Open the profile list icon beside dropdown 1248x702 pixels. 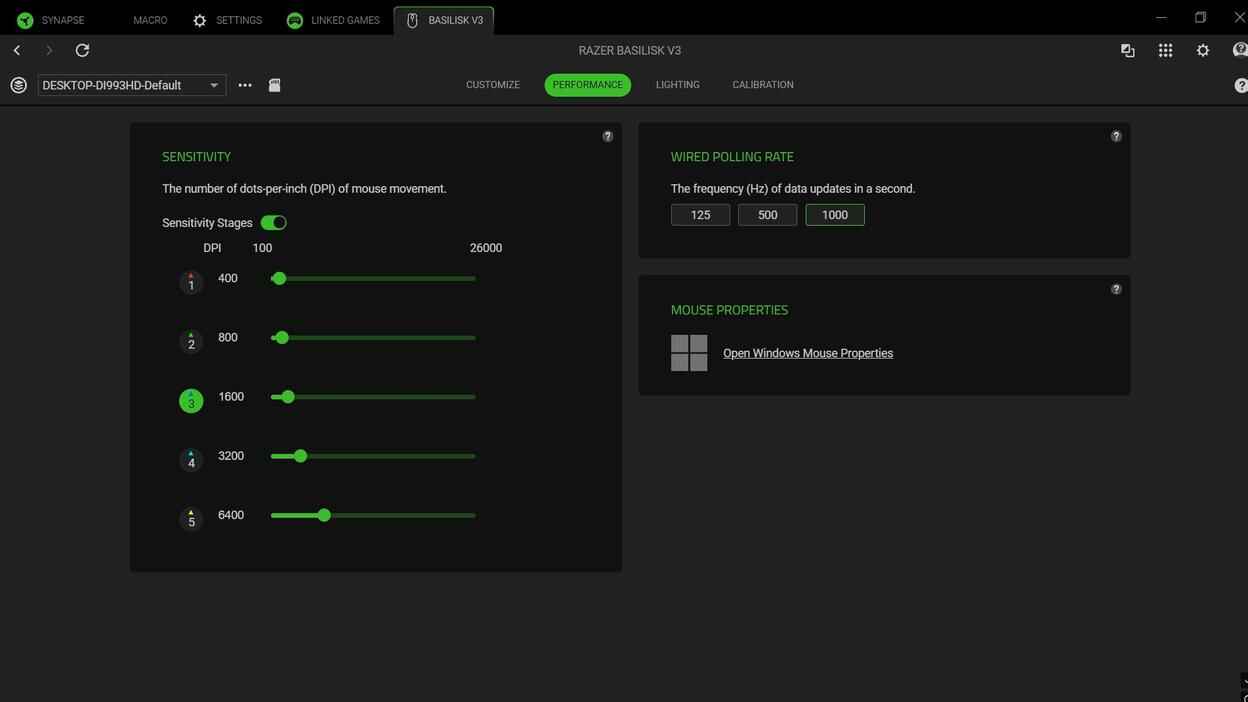click(18, 85)
